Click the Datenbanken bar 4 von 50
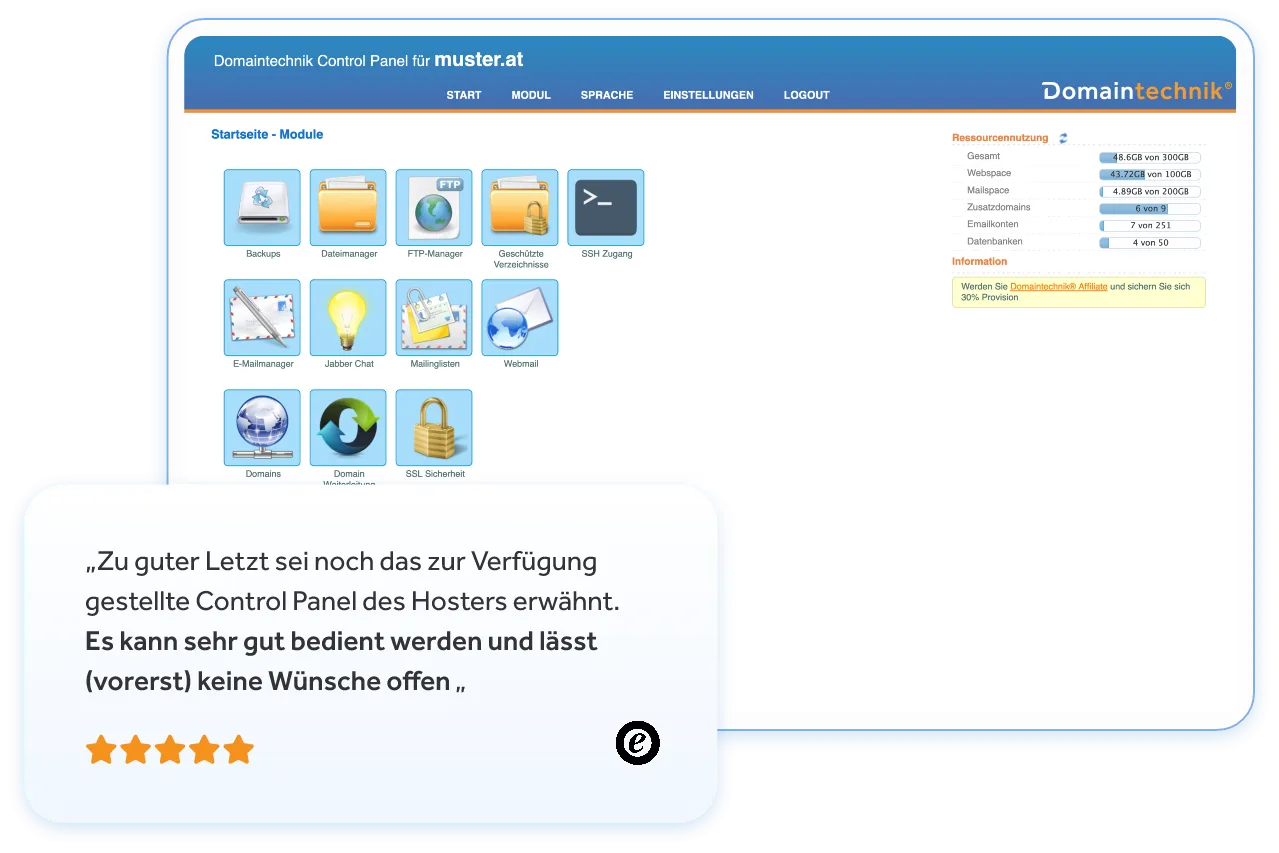This screenshot has height=853, width=1279. (x=1150, y=242)
